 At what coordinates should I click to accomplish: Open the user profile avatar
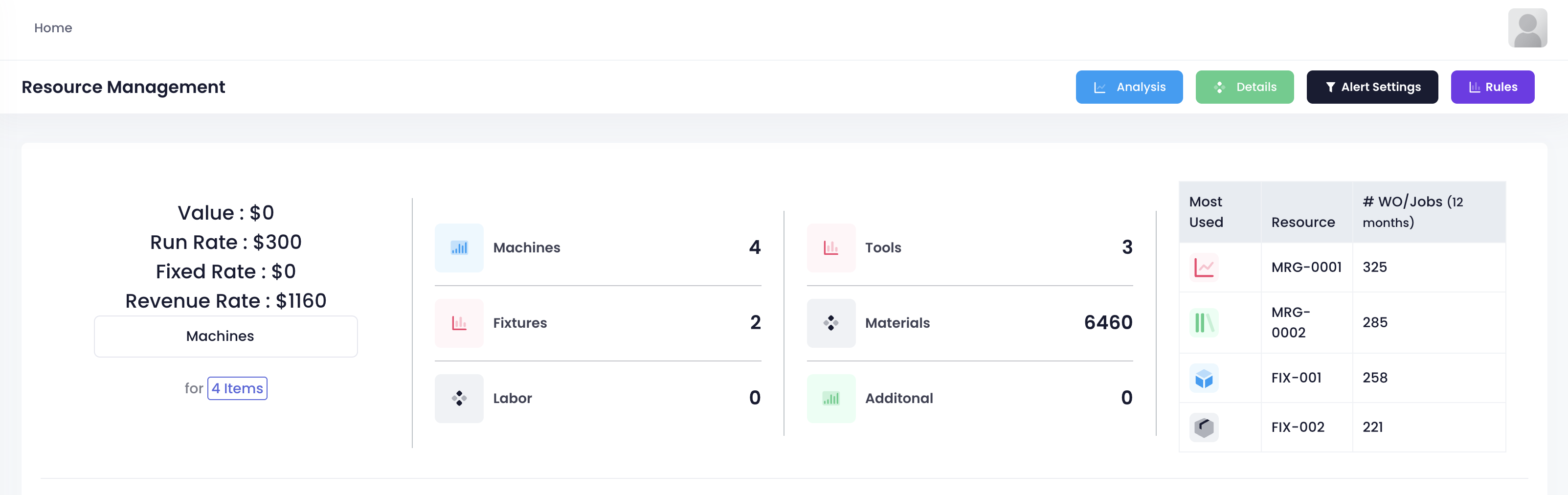(1526, 28)
